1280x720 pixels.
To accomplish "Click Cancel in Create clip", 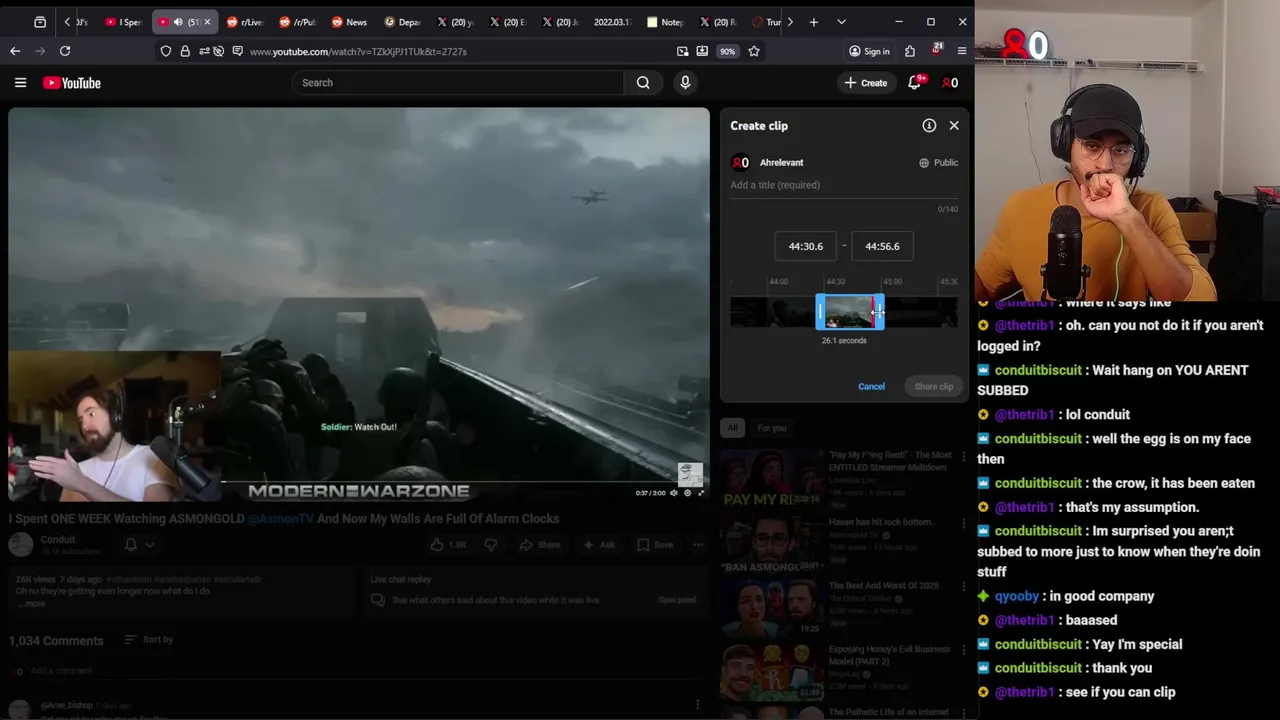I will pyautogui.click(x=871, y=387).
